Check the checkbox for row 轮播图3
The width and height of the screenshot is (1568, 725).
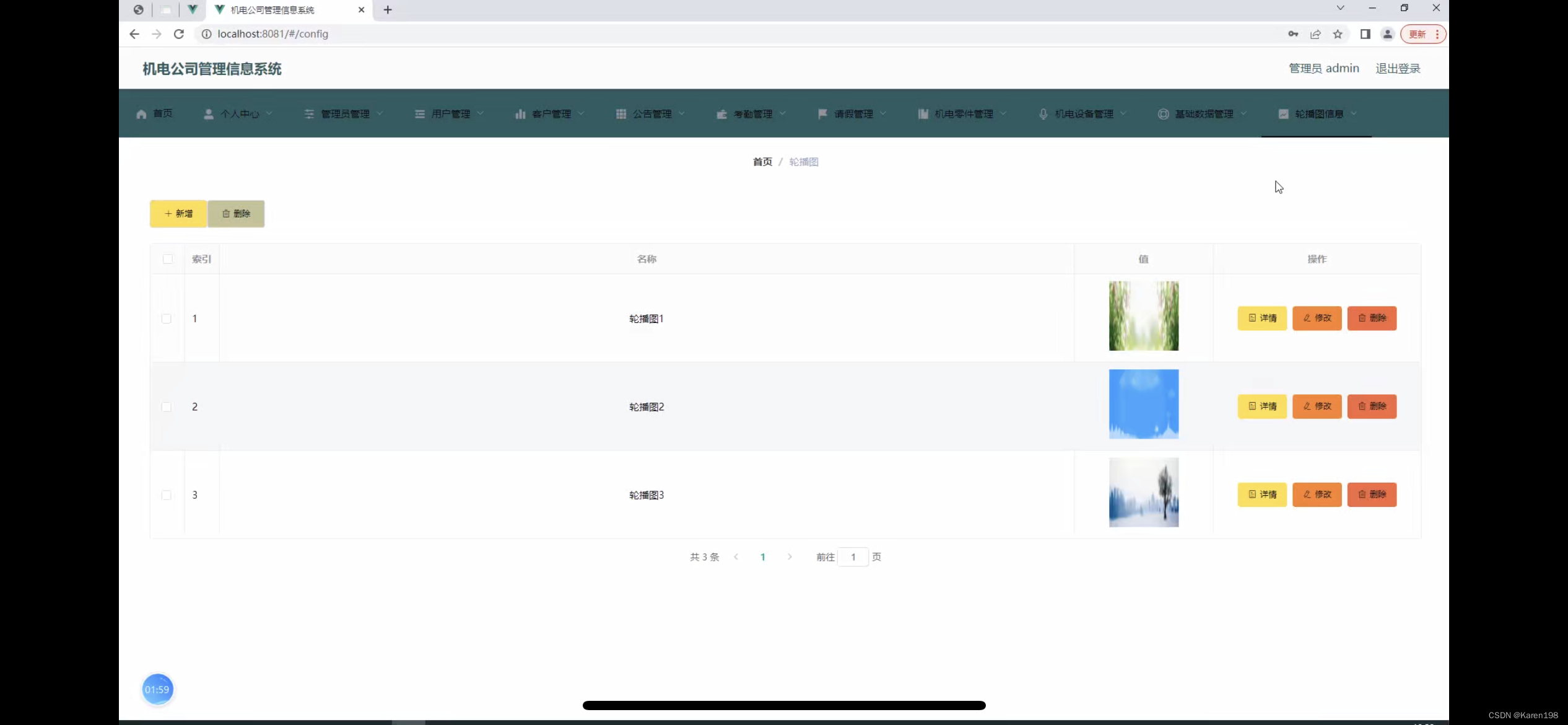click(167, 495)
